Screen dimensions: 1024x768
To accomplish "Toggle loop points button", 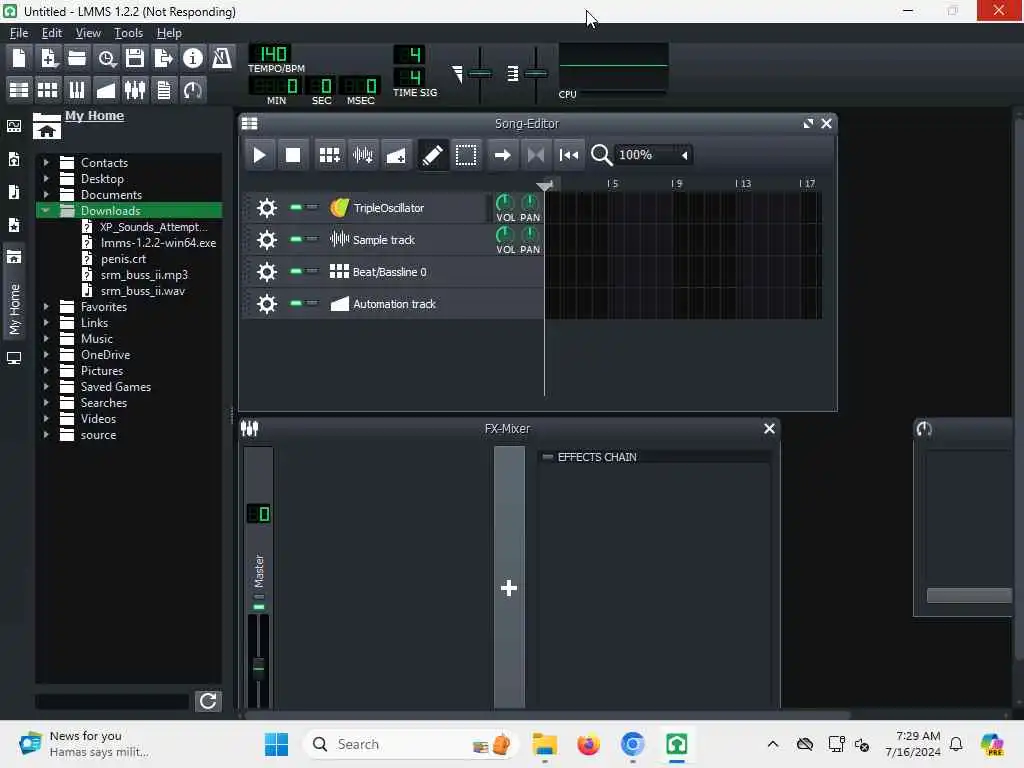I will click(536, 155).
